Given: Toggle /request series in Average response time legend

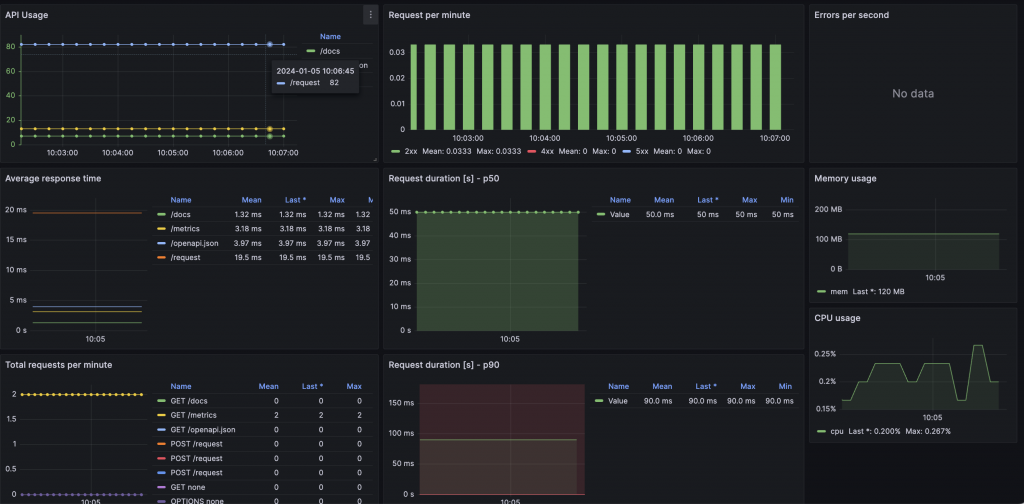Looking at the screenshot, I should tap(185, 257).
